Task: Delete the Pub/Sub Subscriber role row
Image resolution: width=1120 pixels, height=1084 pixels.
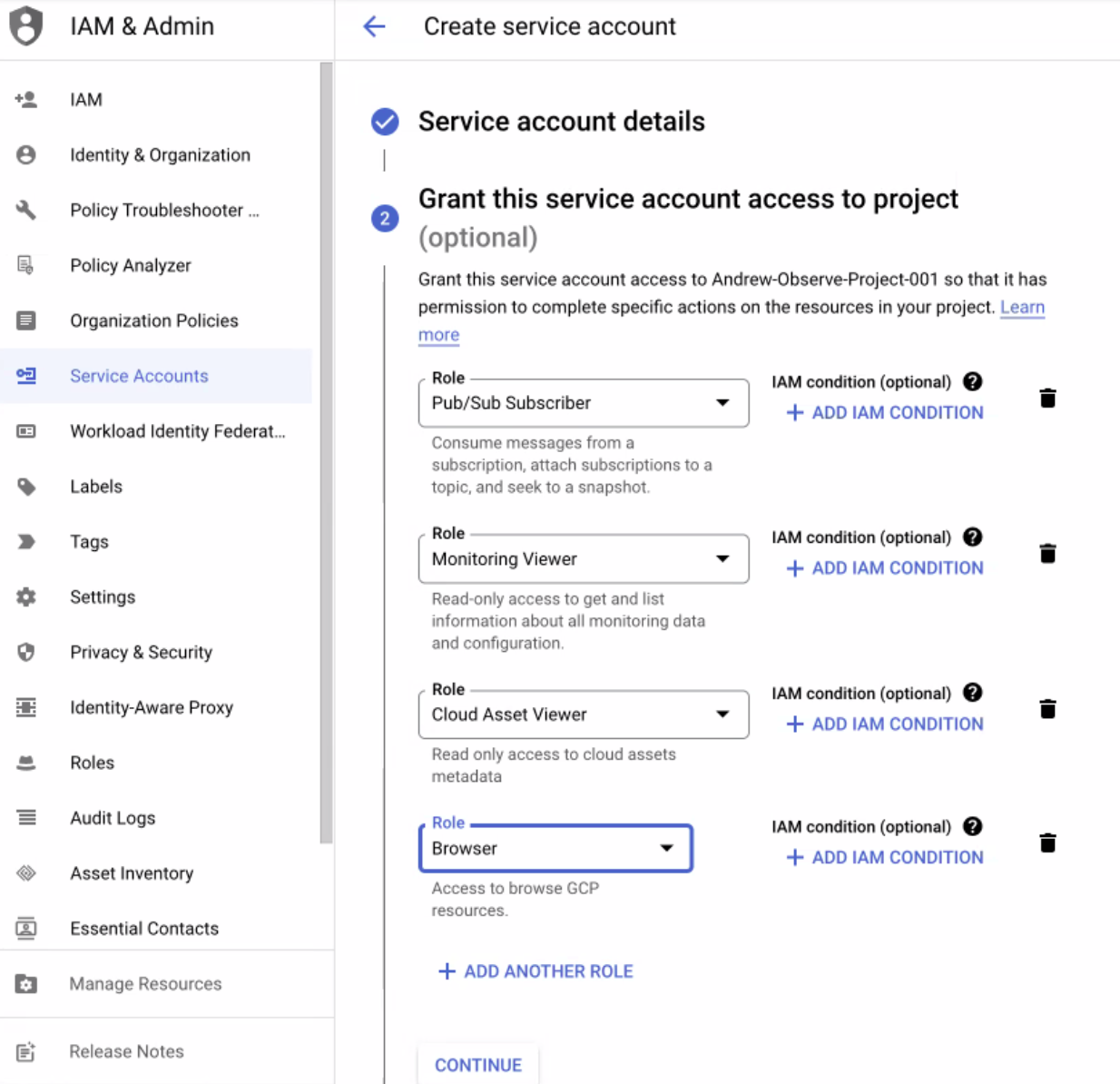Action: [x=1047, y=398]
